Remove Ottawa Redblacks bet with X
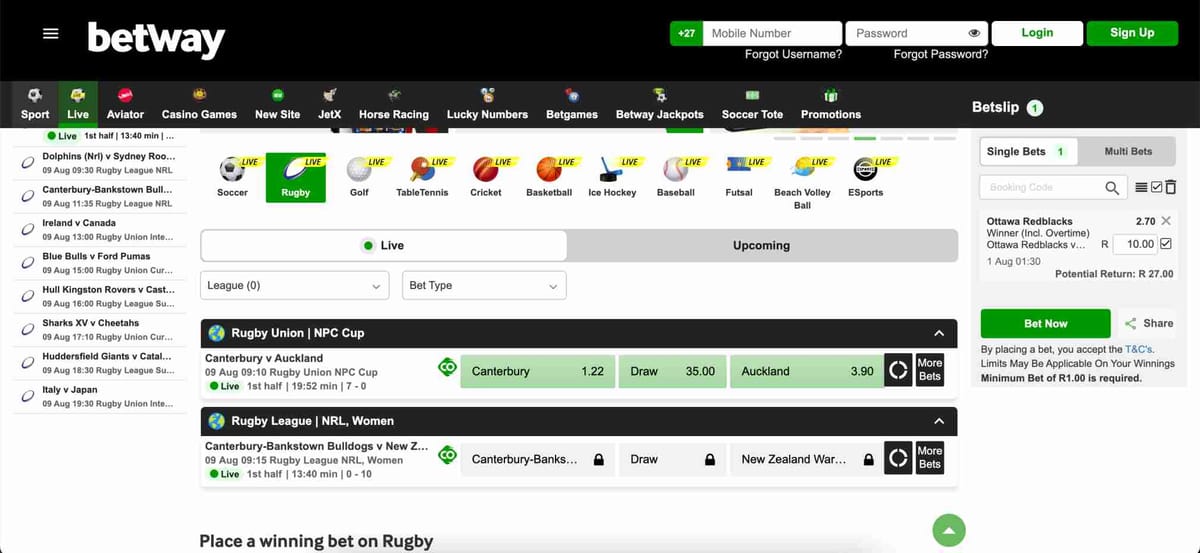The image size is (1200, 553). tap(1166, 220)
